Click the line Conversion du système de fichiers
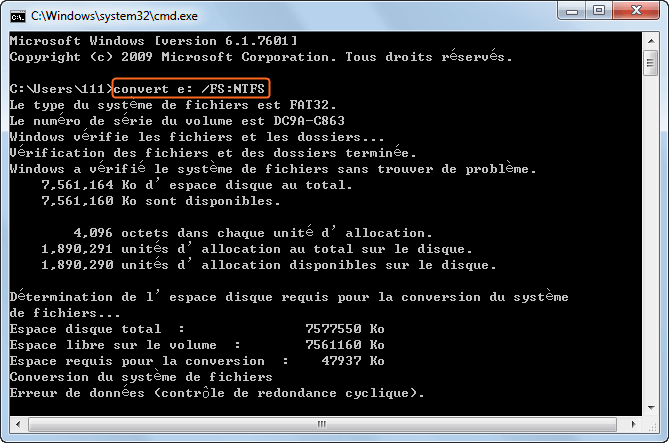Image resolution: width=669 pixels, height=443 pixels. coord(141,377)
